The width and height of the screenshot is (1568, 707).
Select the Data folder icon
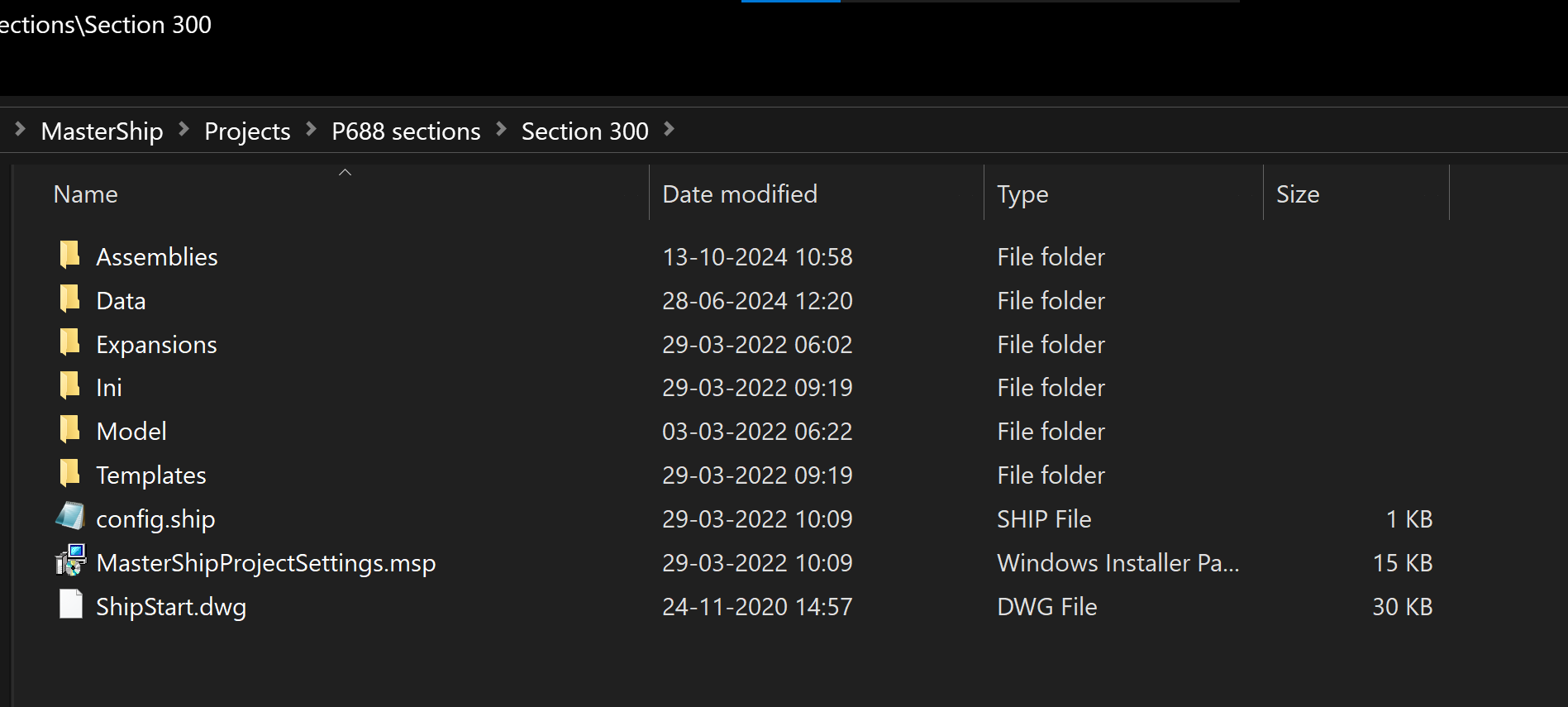click(x=70, y=299)
